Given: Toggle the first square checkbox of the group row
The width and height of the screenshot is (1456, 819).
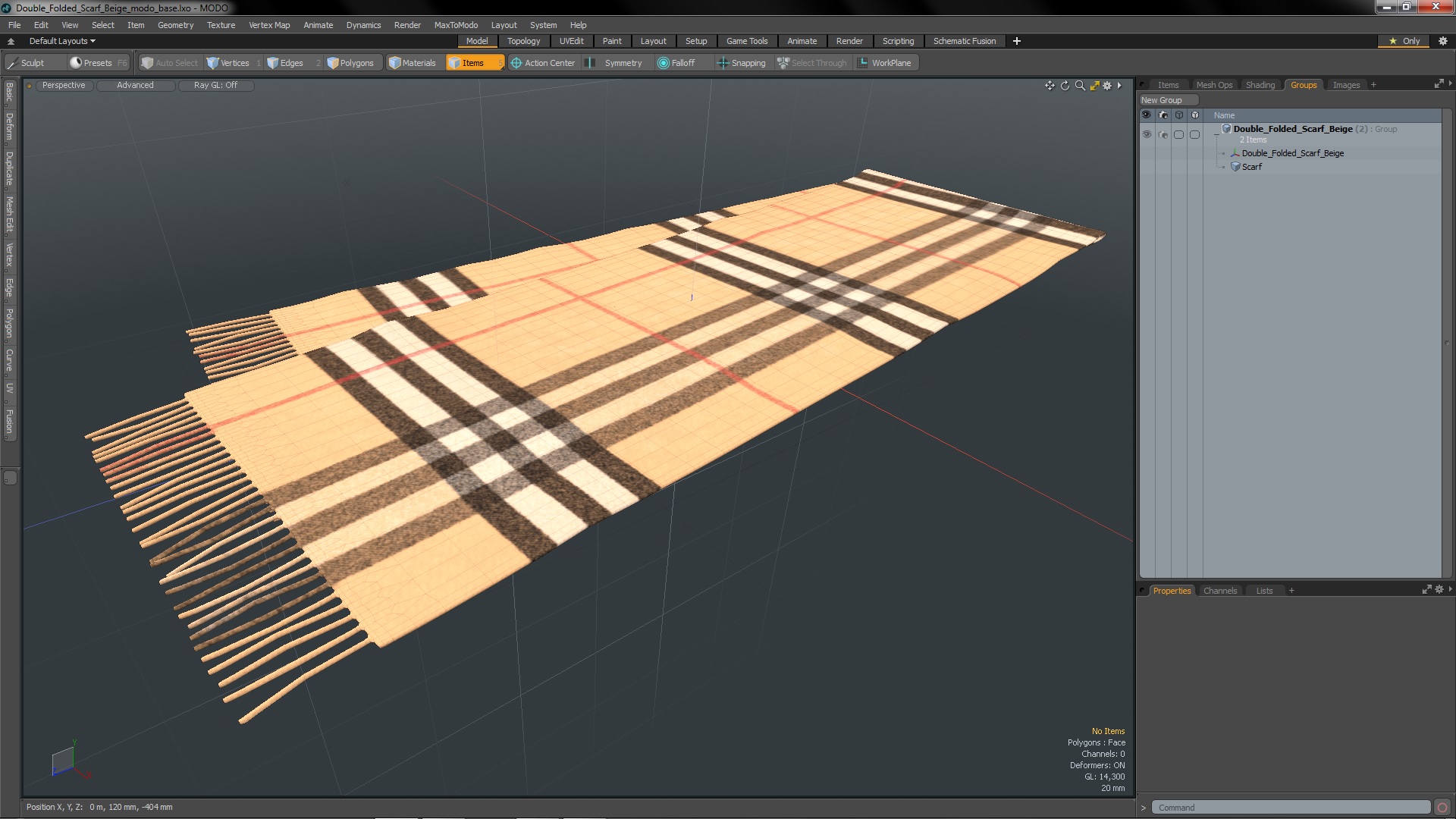Looking at the screenshot, I should coord(1178,134).
